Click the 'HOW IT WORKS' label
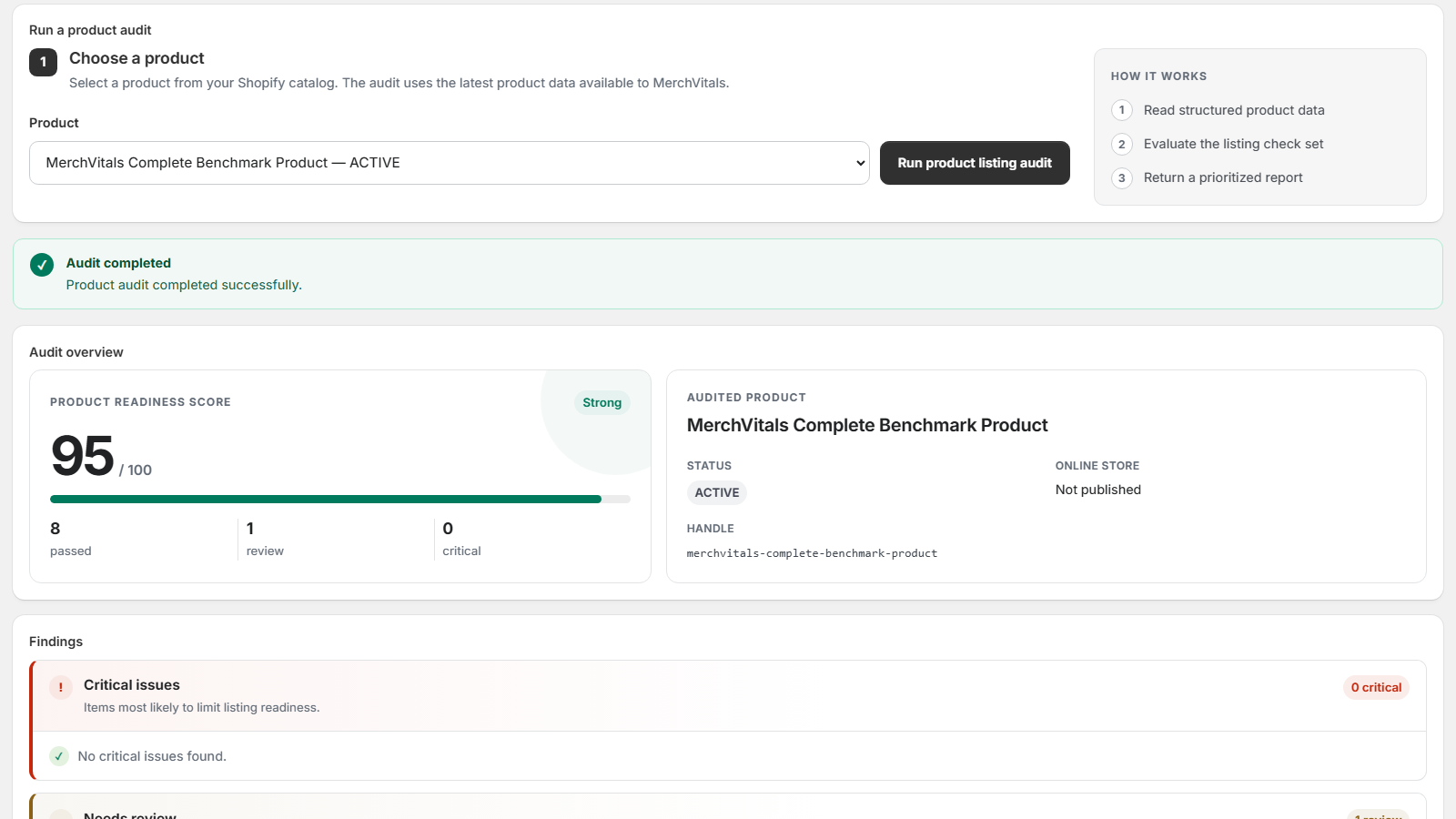 [x=1158, y=76]
